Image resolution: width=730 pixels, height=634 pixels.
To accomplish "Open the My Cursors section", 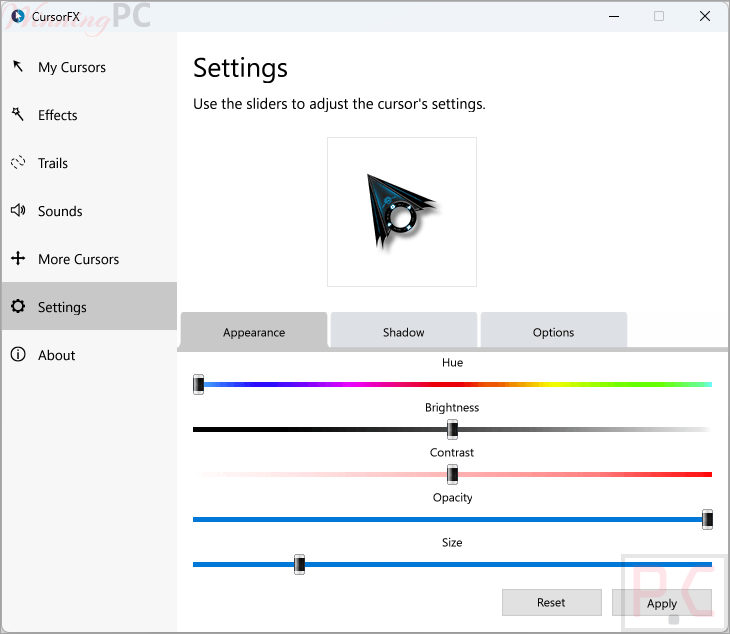I will pos(89,67).
